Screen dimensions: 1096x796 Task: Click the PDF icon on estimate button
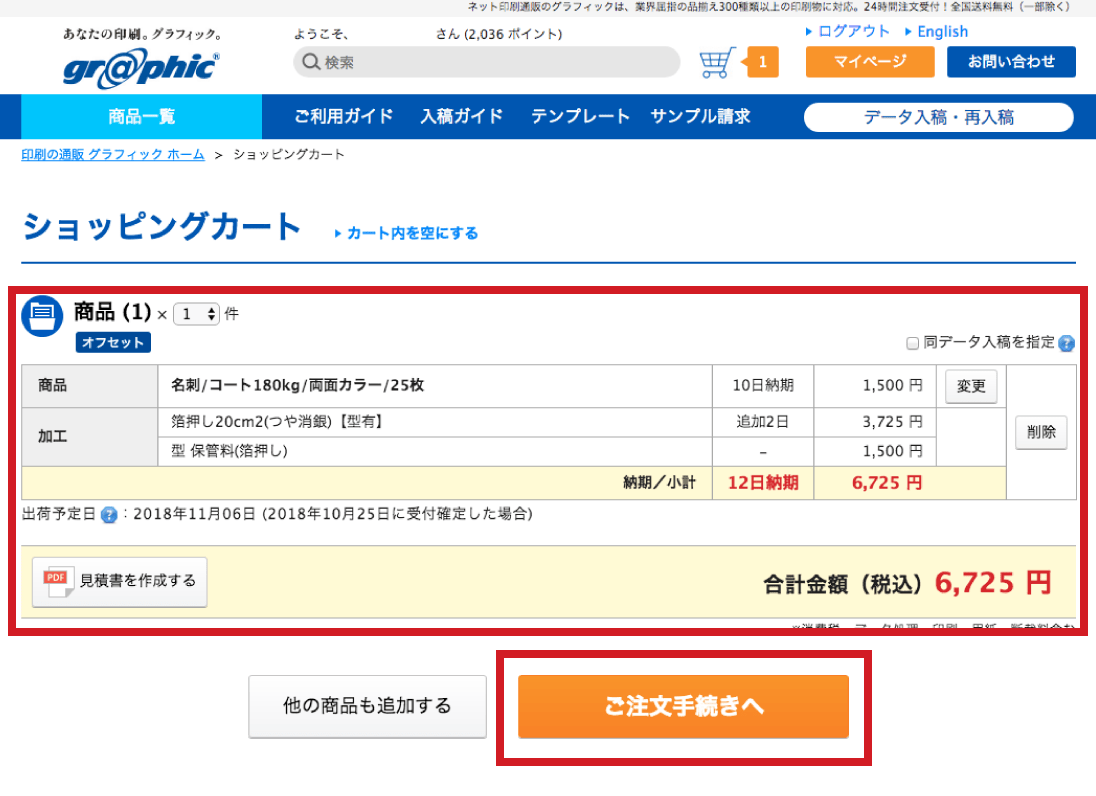point(56,581)
